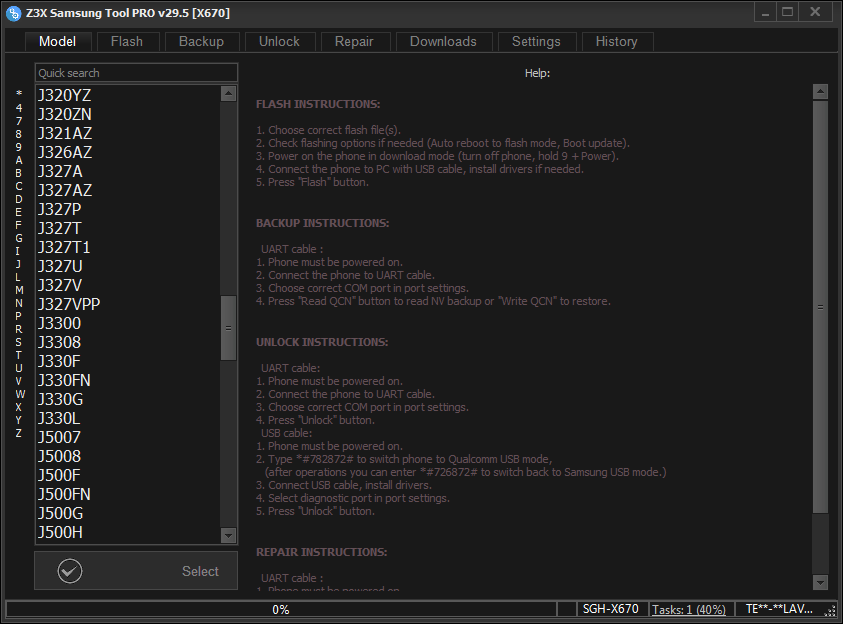Screen dimensions: 843x624
Task: Select model J320ZN in list
Action: (128, 114)
